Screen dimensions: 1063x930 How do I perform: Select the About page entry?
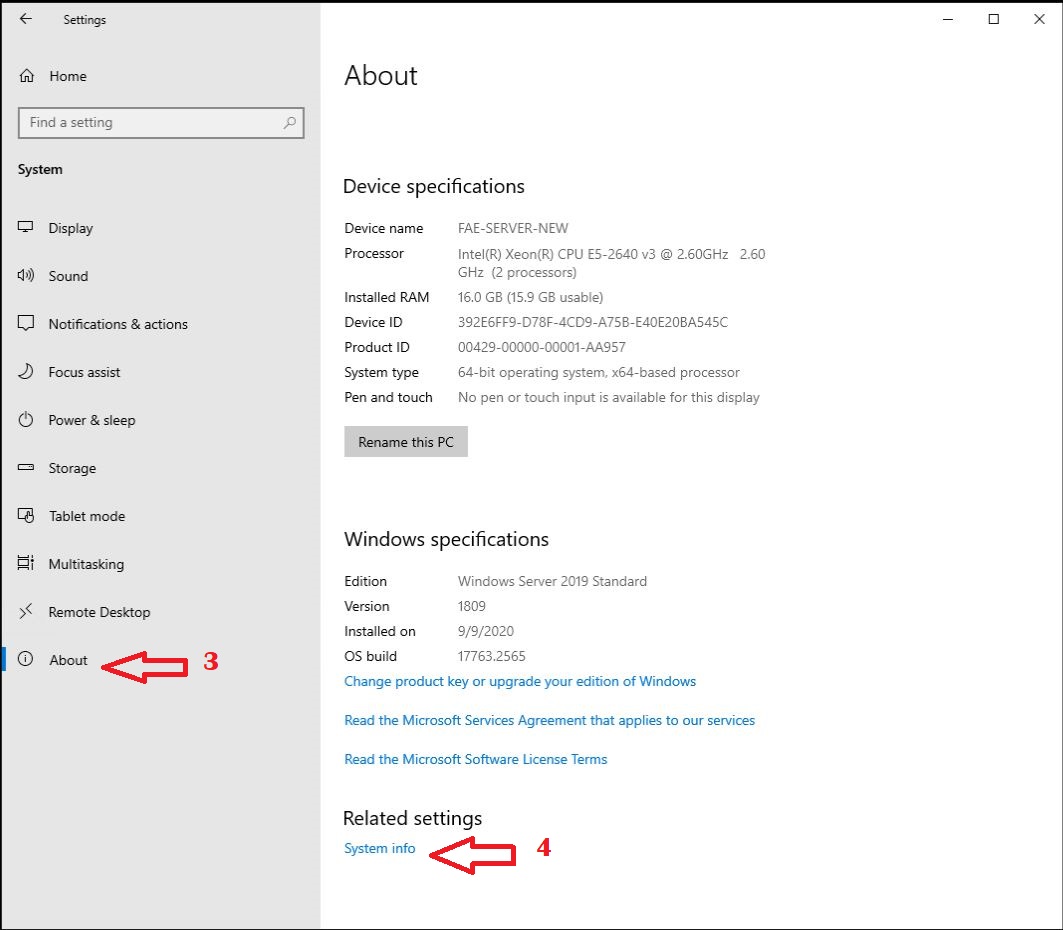(68, 660)
